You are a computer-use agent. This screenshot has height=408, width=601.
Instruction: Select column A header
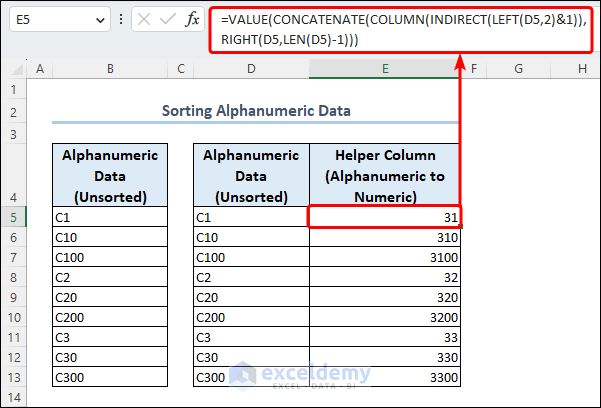coord(39,69)
